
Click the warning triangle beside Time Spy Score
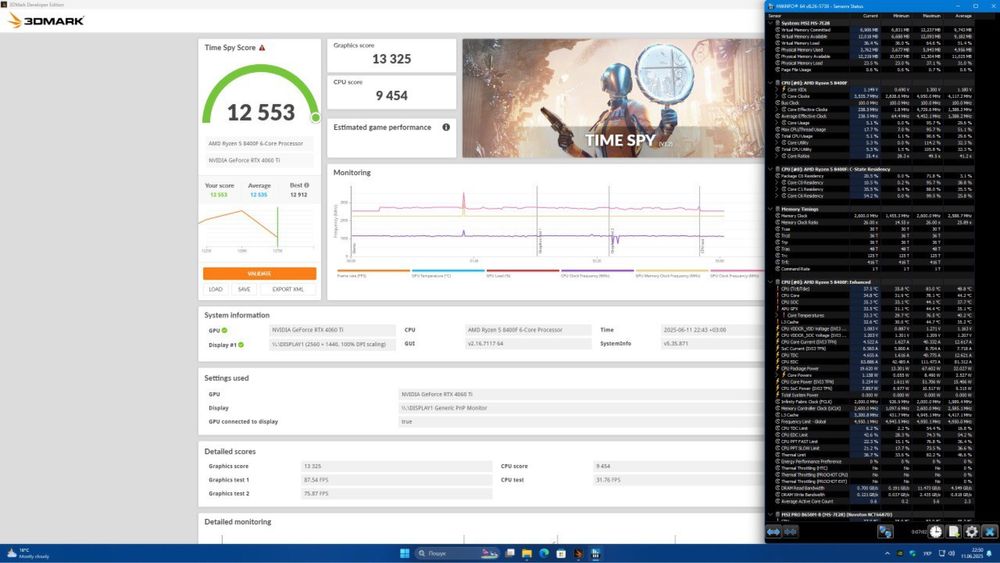pos(261,48)
